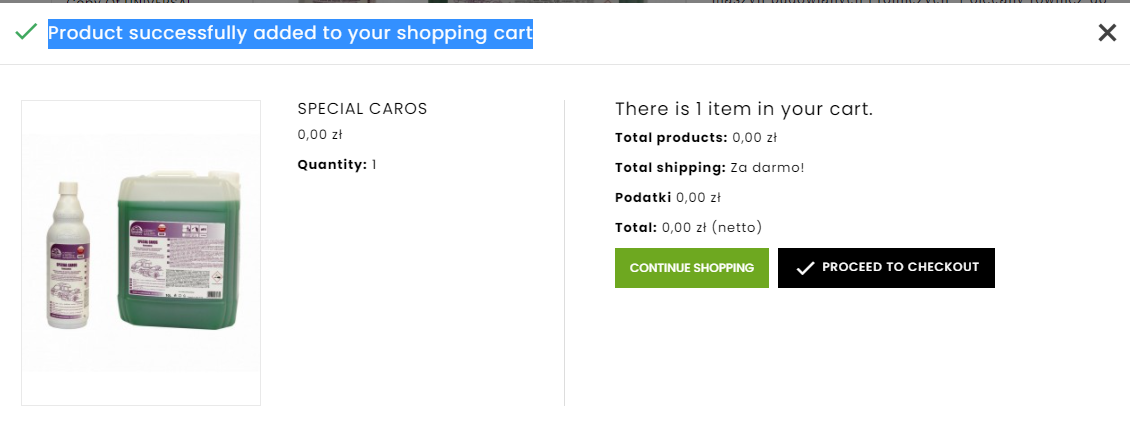Click the Total shipping label
This screenshot has width=1130, height=433.
pos(670,168)
